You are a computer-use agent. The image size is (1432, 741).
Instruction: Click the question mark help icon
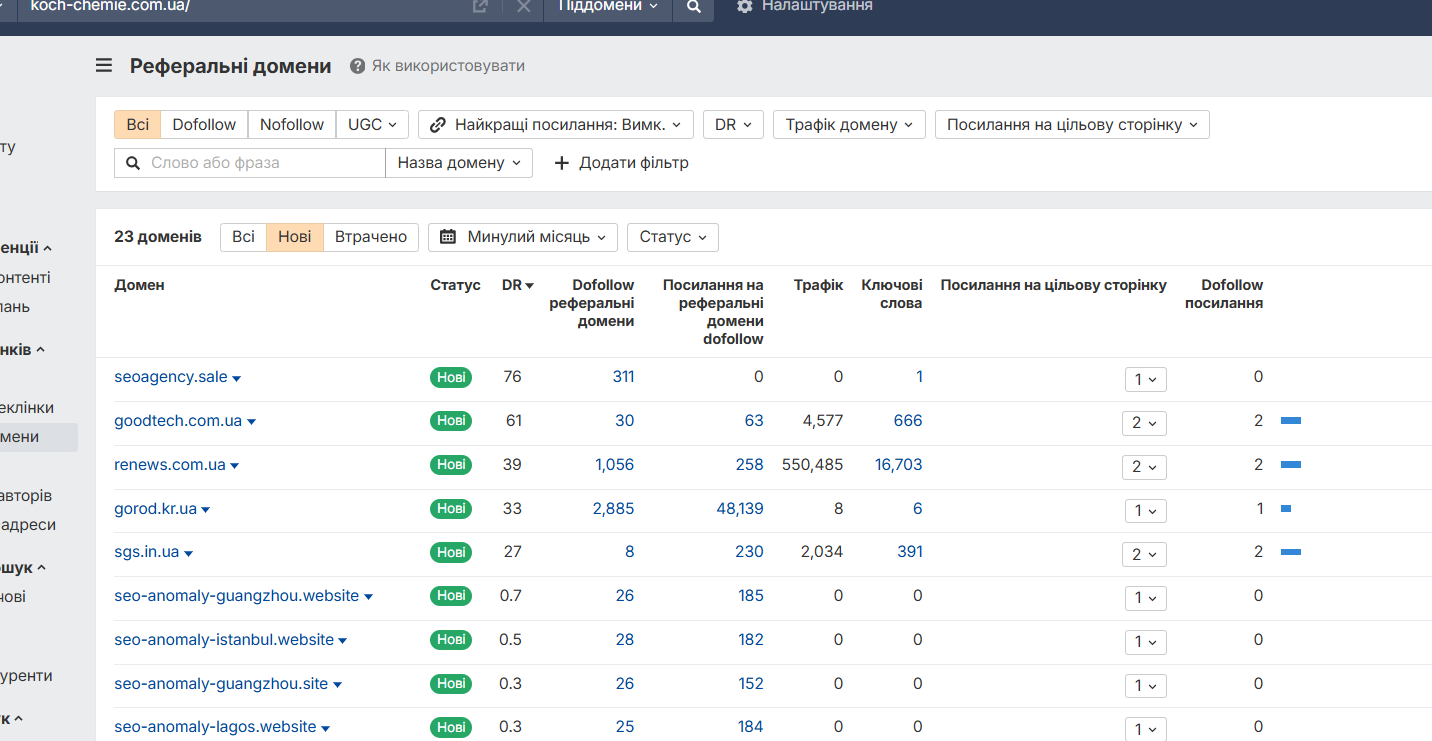(357, 66)
